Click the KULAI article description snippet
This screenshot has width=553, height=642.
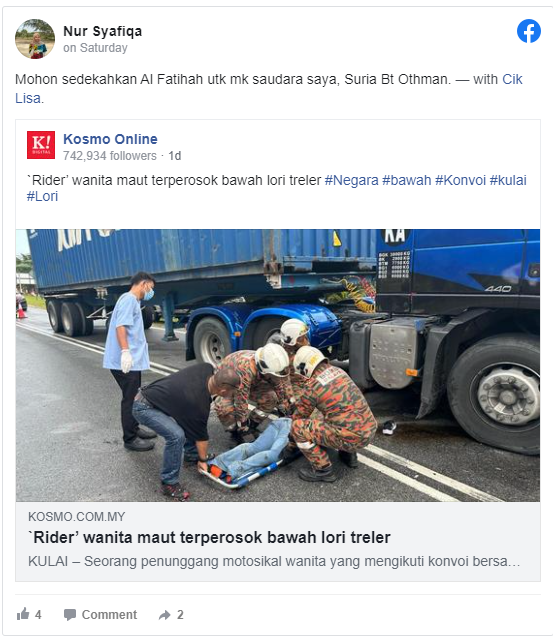tap(274, 561)
